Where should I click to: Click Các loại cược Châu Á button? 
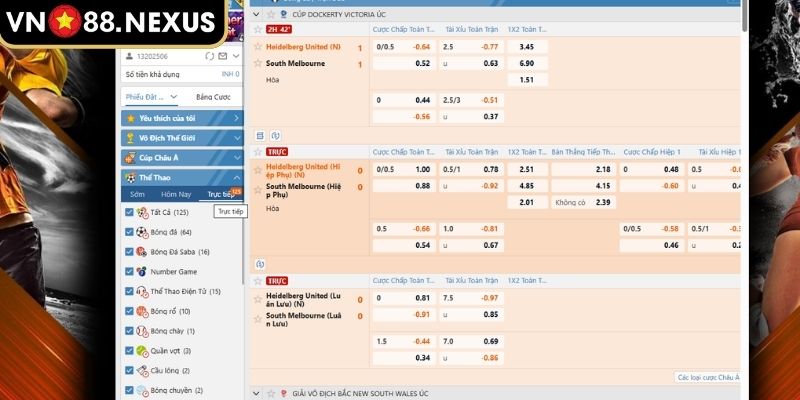(x=708, y=378)
